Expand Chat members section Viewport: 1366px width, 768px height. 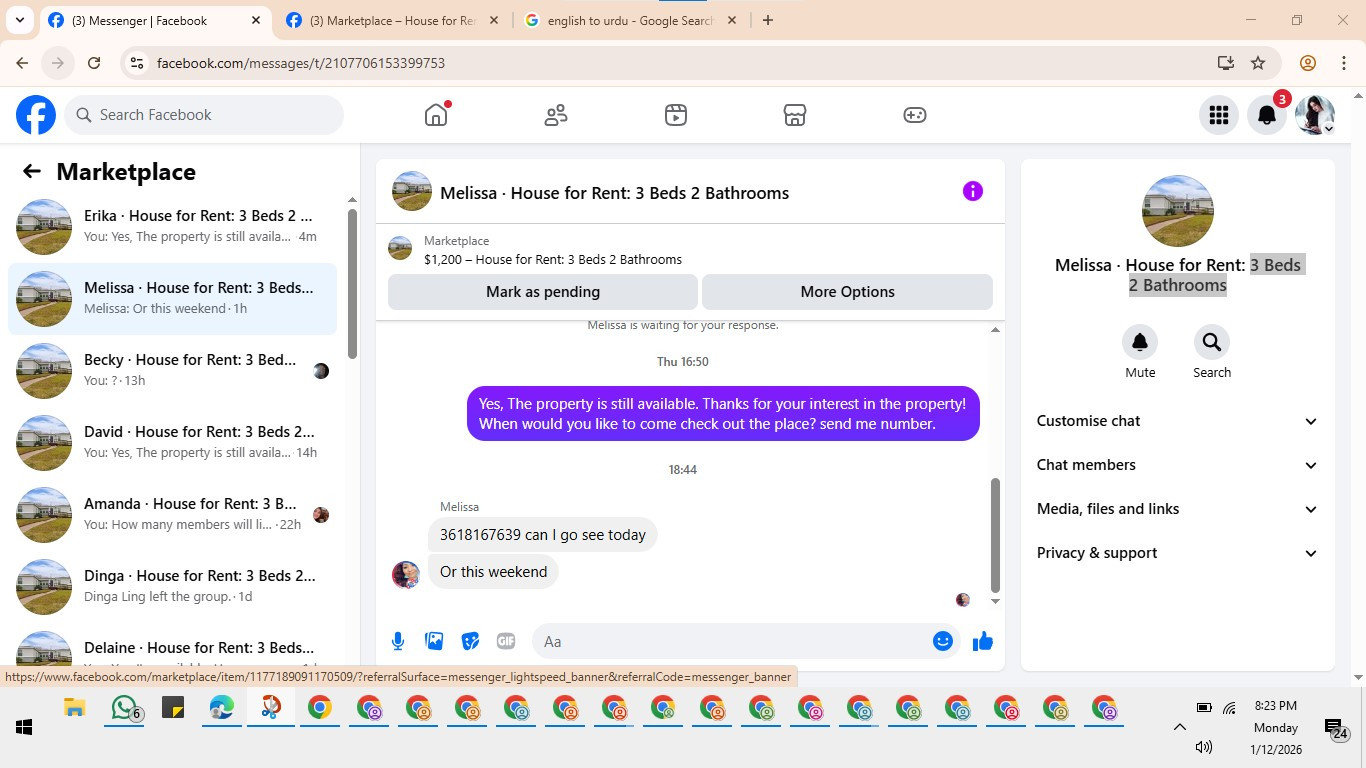pos(1177,465)
